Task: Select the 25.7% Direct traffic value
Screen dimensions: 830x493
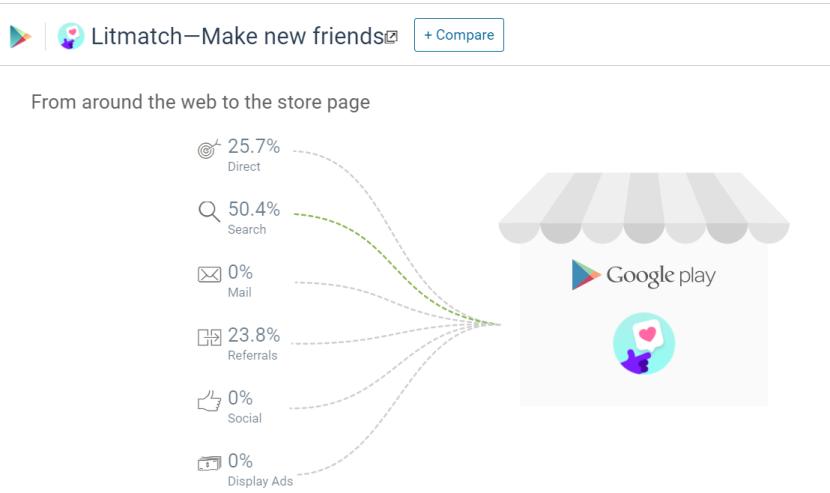Action: [x=254, y=147]
